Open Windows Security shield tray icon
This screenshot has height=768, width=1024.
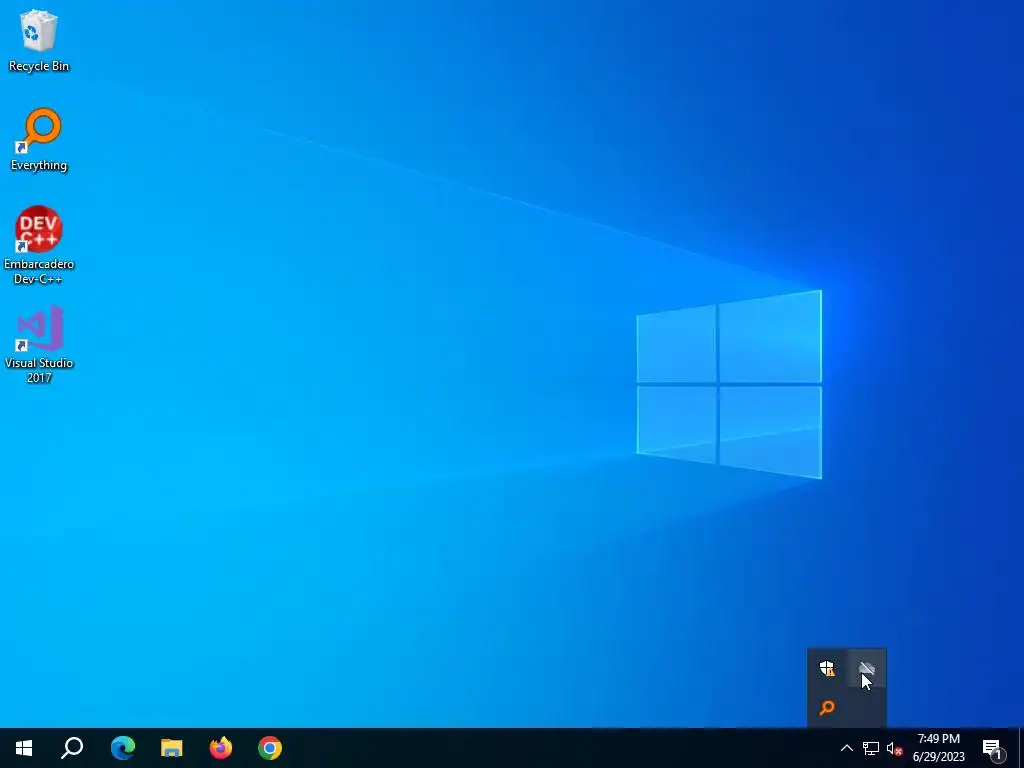pos(827,668)
